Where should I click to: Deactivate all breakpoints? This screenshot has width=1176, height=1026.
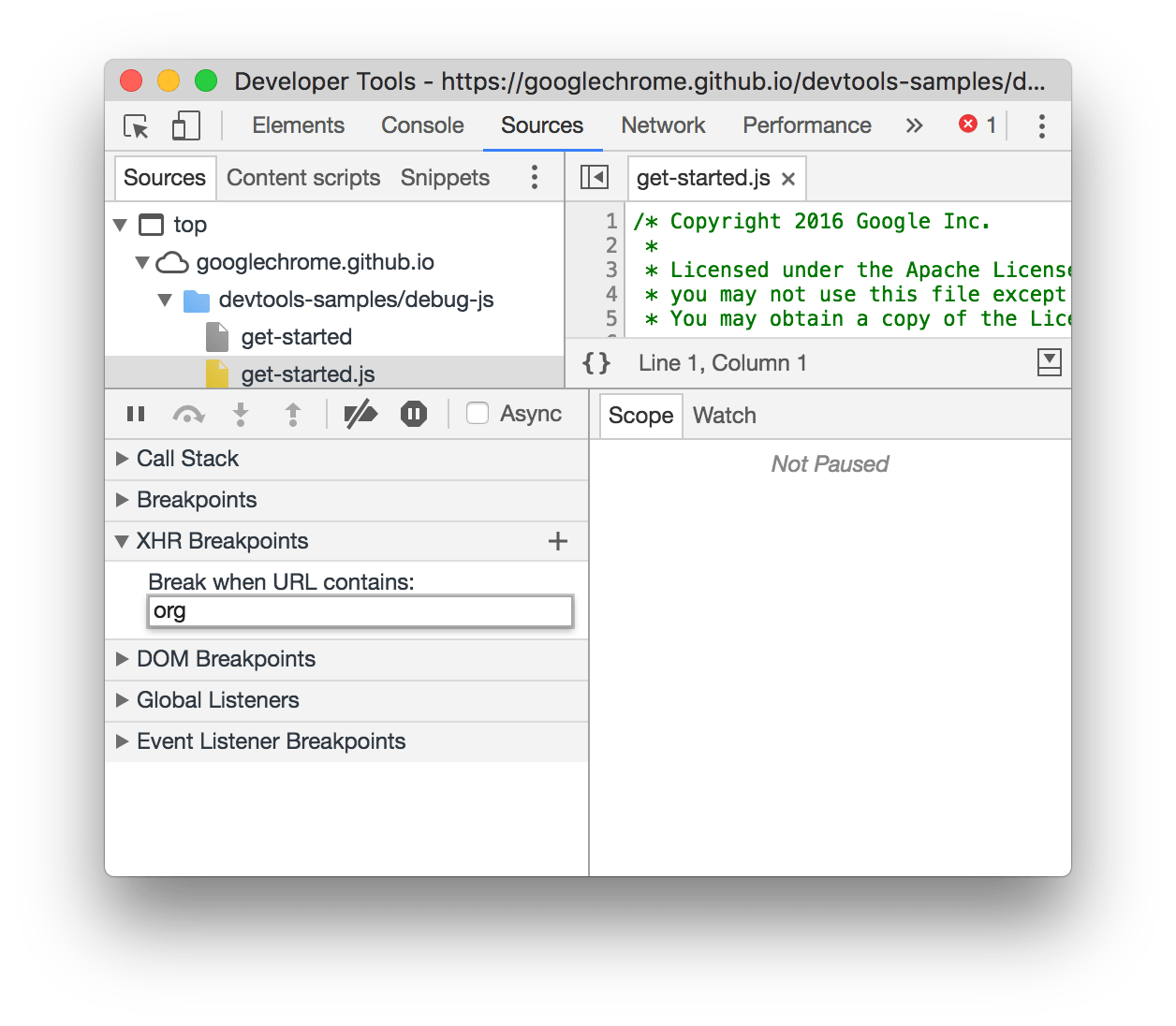(x=361, y=413)
